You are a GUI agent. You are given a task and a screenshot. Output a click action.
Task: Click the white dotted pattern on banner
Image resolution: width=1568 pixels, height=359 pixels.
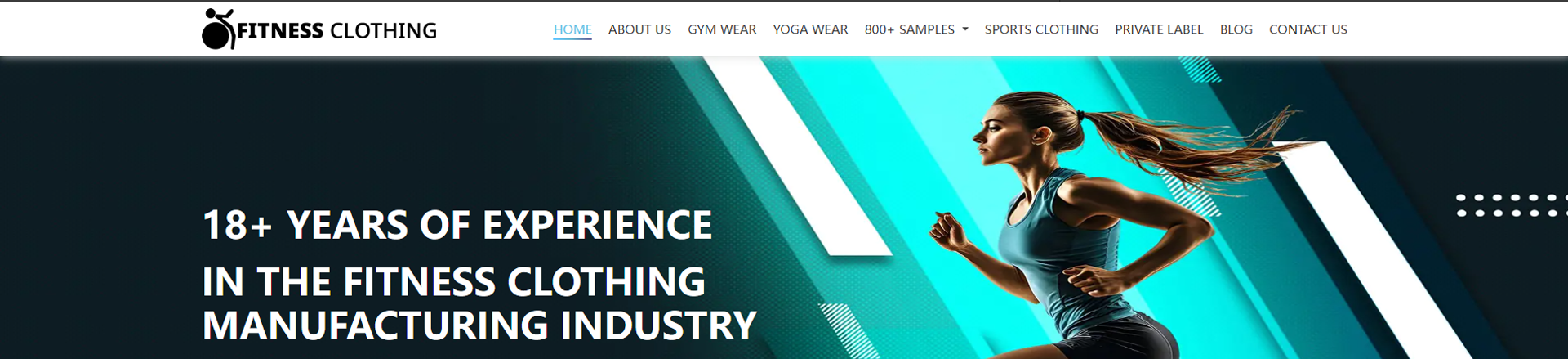pyautogui.click(x=1512, y=205)
